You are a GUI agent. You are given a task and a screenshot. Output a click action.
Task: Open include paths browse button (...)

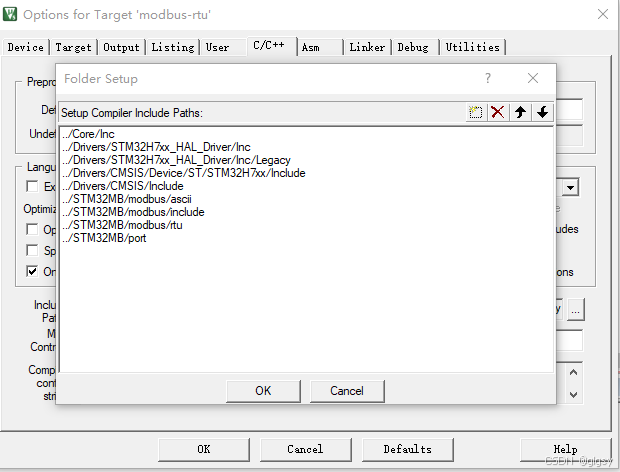575,310
